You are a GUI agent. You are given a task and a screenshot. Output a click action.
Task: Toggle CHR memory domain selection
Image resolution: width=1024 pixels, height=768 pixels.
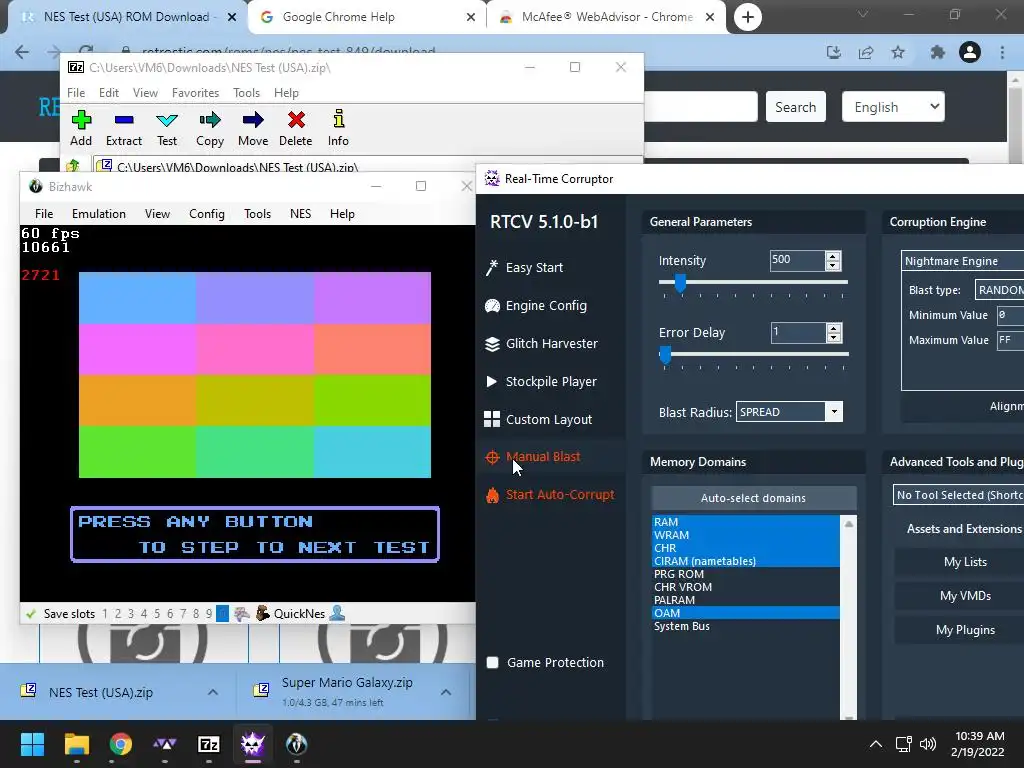click(x=745, y=548)
